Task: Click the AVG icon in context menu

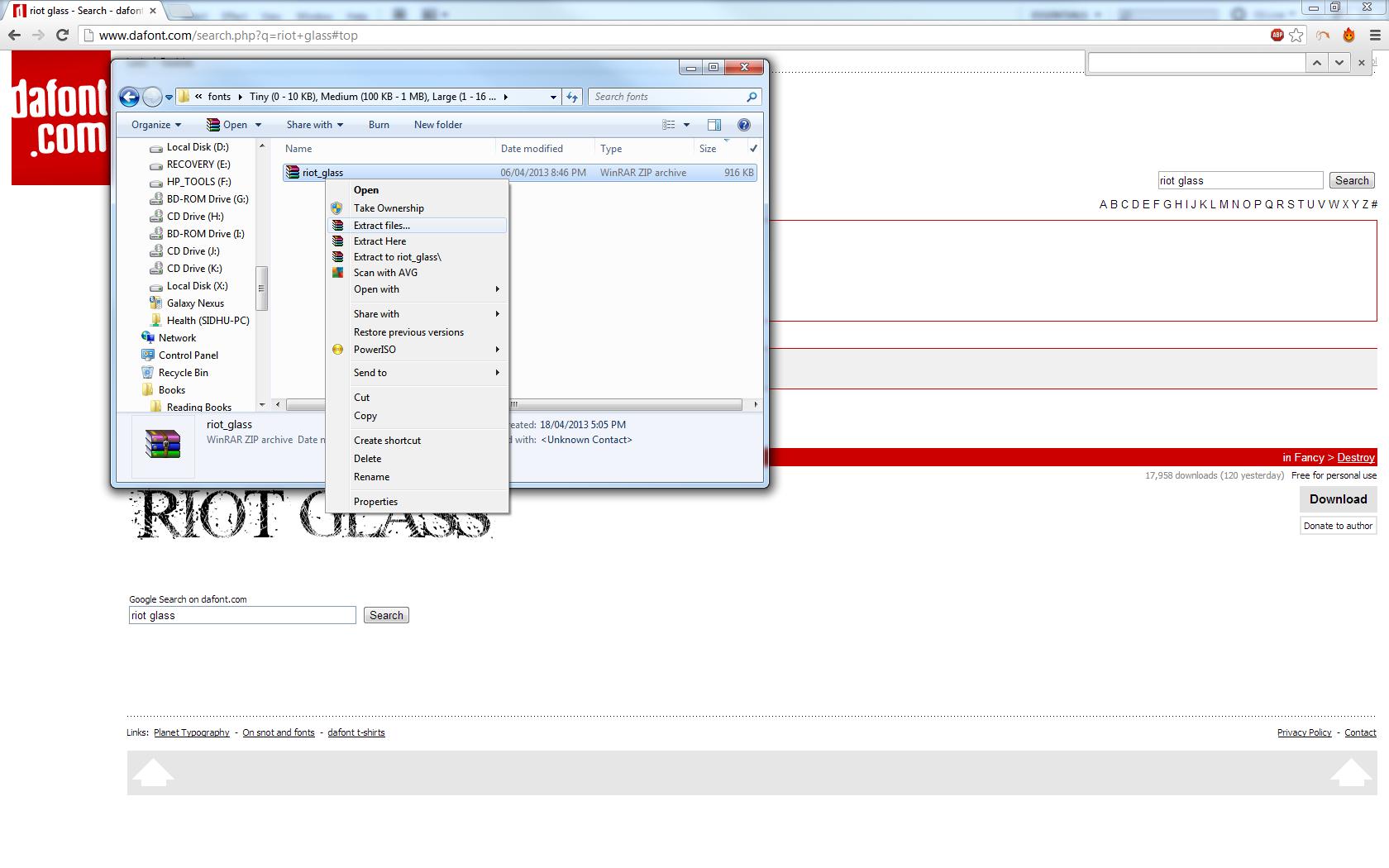Action: [337, 273]
